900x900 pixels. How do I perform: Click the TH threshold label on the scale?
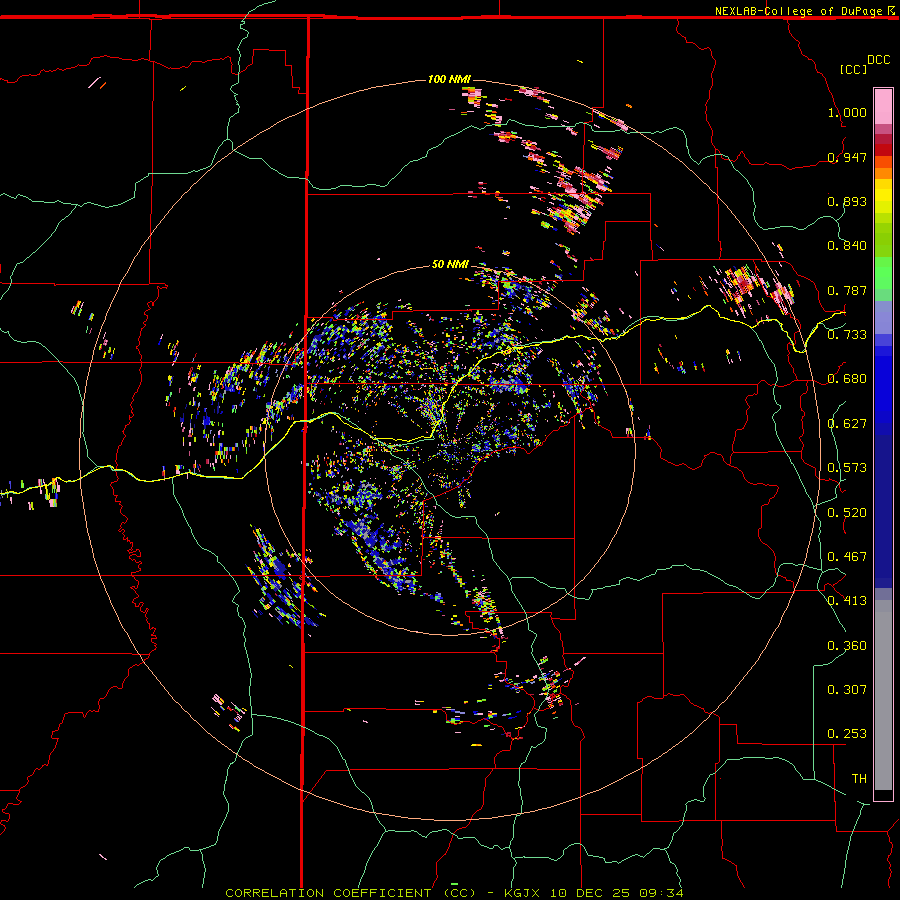pyautogui.click(x=859, y=779)
